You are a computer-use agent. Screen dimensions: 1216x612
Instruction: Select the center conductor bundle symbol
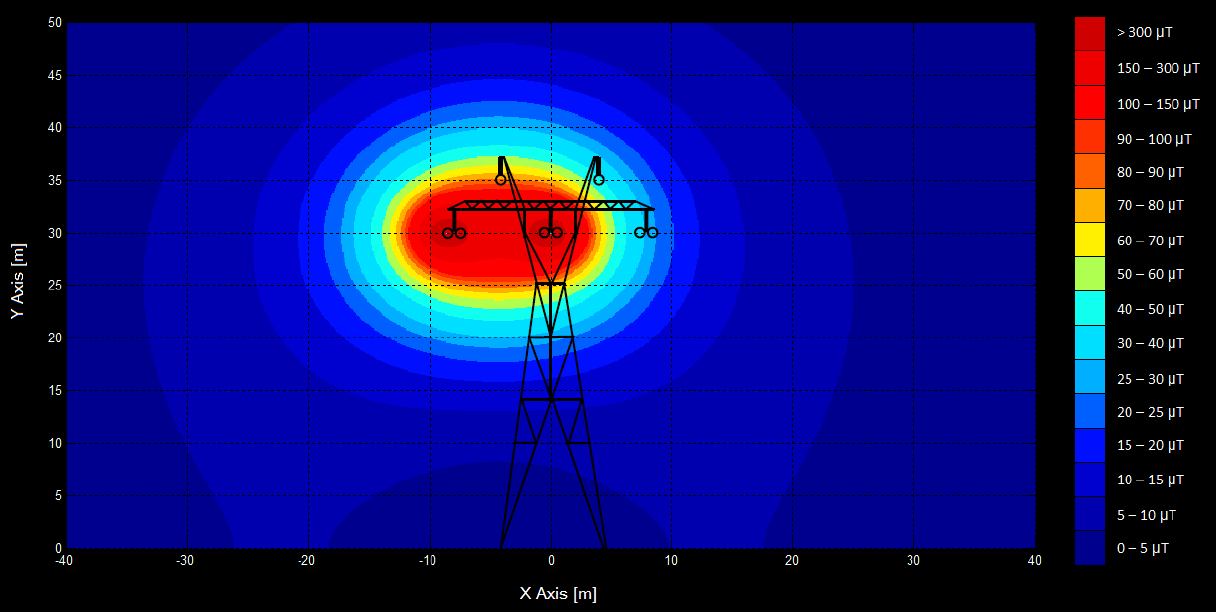550,230
